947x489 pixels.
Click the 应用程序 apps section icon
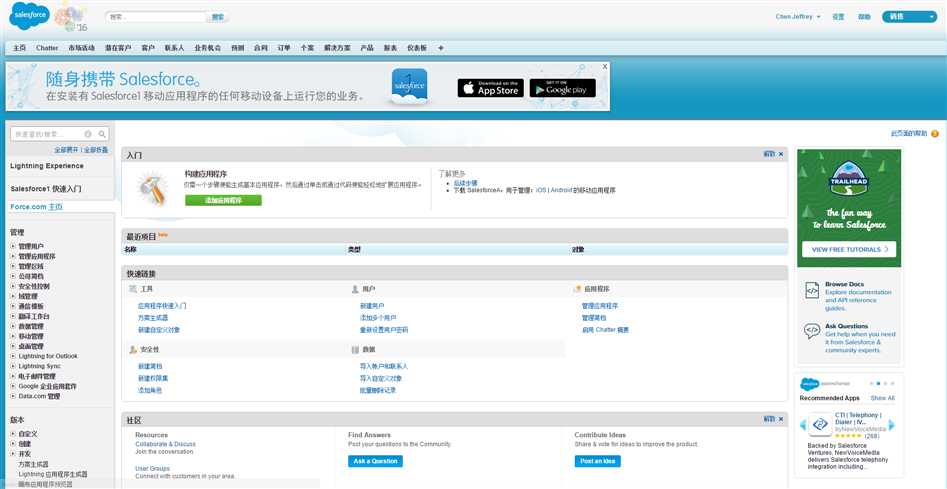pos(577,289)
